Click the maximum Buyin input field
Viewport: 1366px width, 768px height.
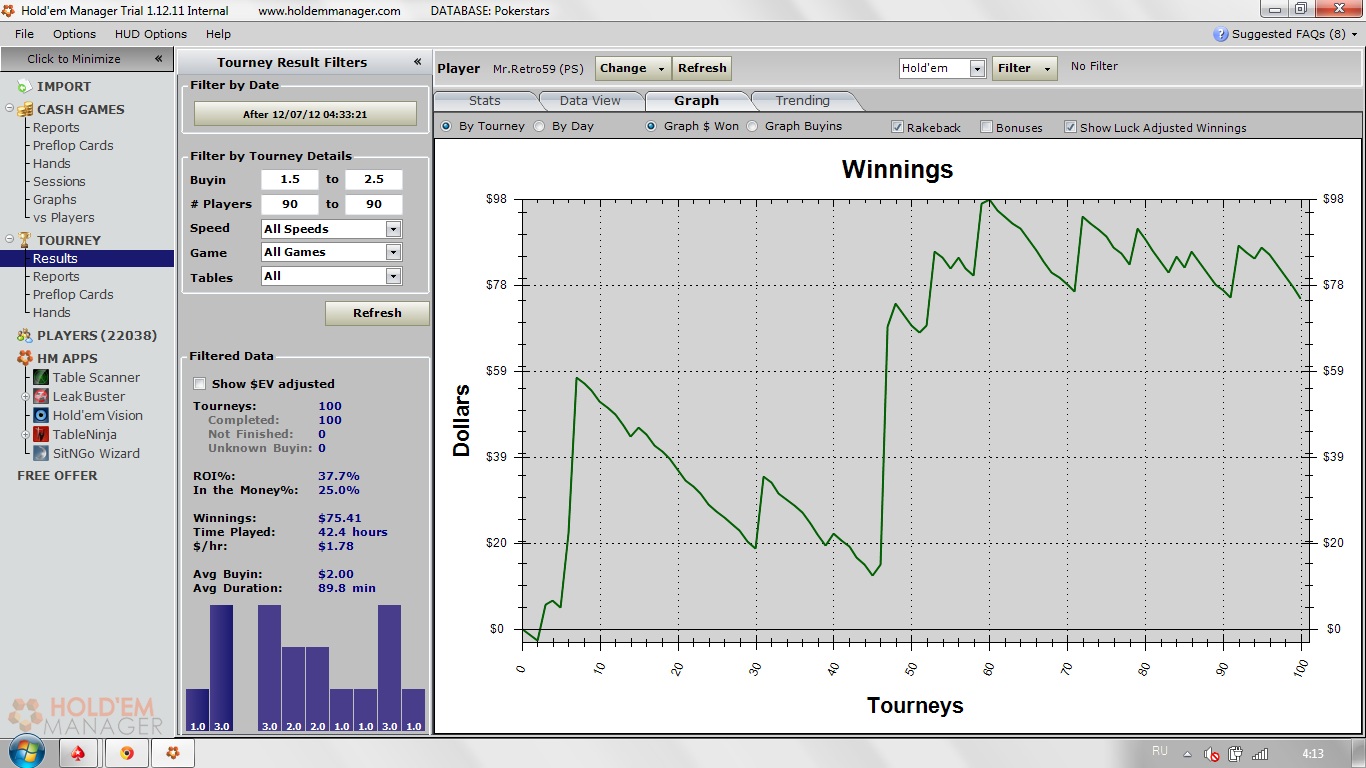tap(374, 180)
